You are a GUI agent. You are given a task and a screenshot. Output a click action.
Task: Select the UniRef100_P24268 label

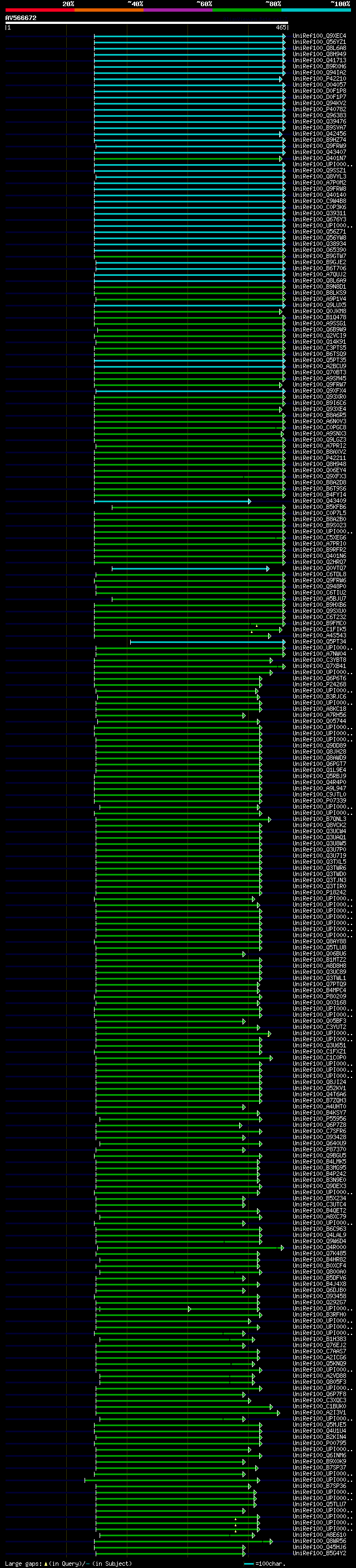pyautogui.click(x=319, y=685)
